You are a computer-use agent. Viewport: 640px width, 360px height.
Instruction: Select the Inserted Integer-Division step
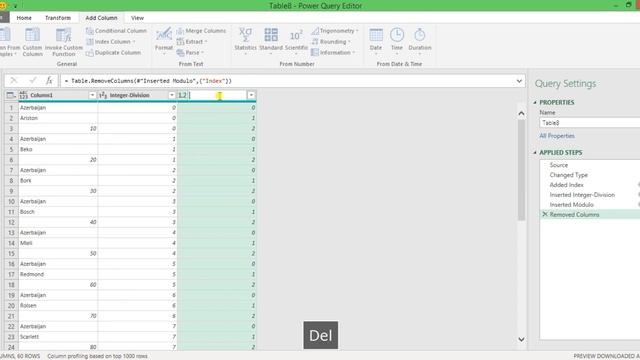click(x=582, y=195)
